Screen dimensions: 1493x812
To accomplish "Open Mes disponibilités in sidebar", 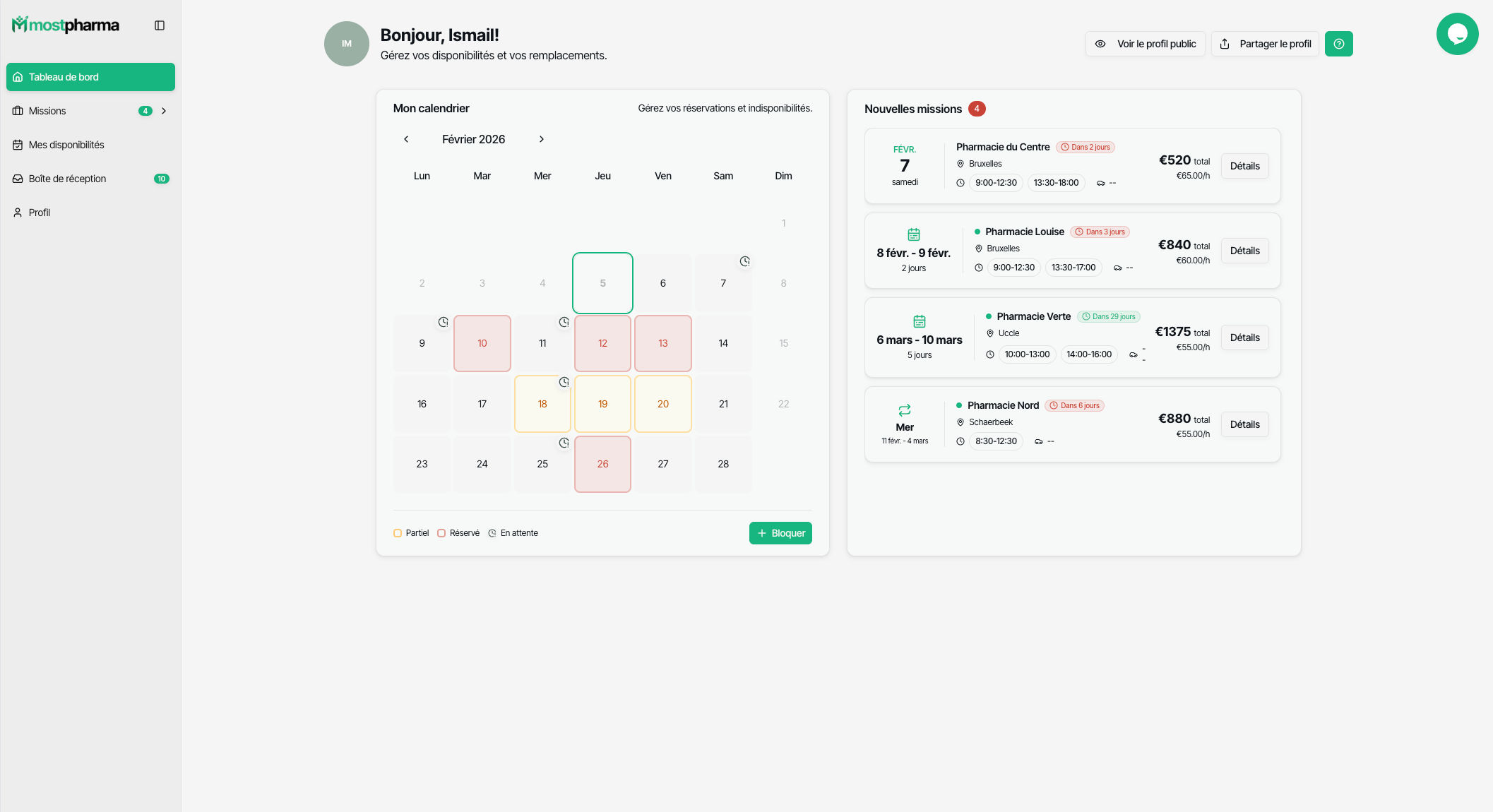I will (66, 145).
